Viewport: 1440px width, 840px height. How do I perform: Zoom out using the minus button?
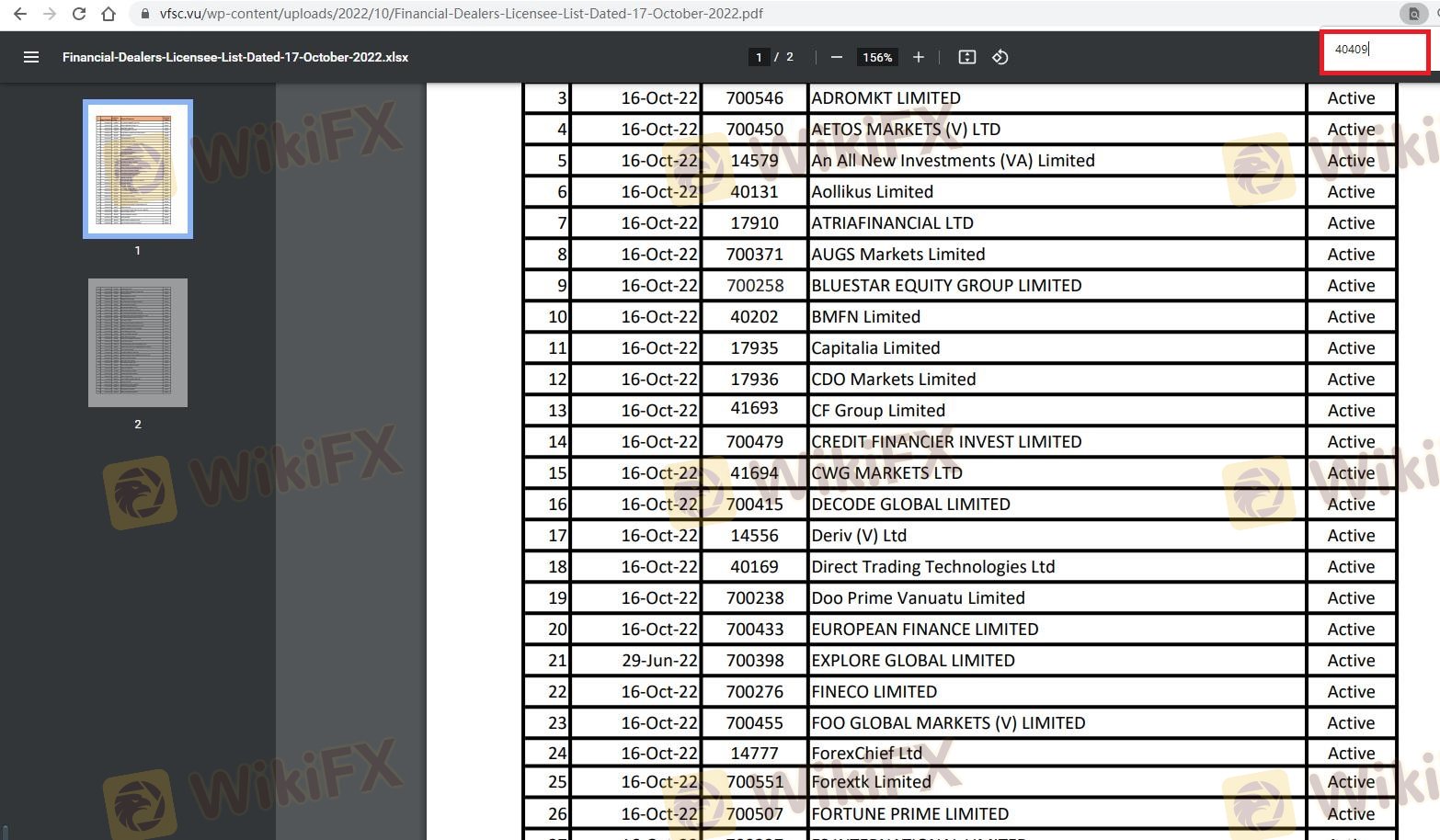pos(836,57)
